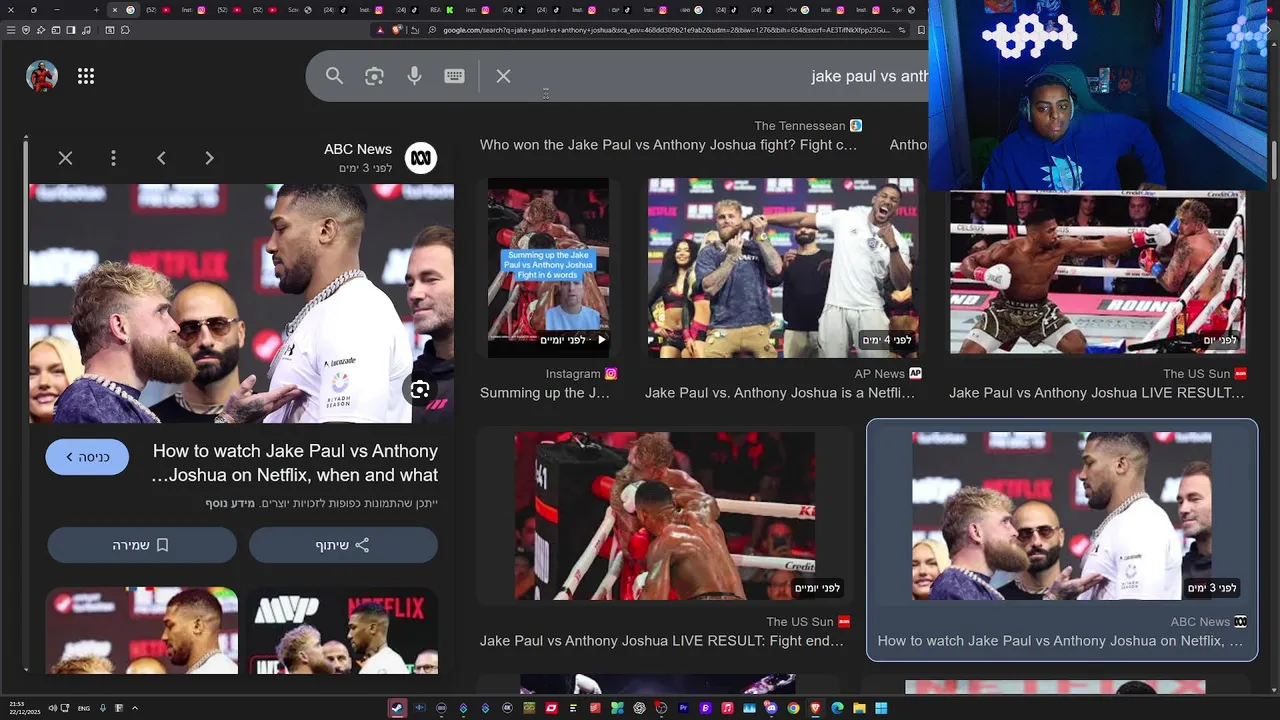Open Google Chrome from the taskbar
The image size is (1280, 720).
click(x=794, y=708)
